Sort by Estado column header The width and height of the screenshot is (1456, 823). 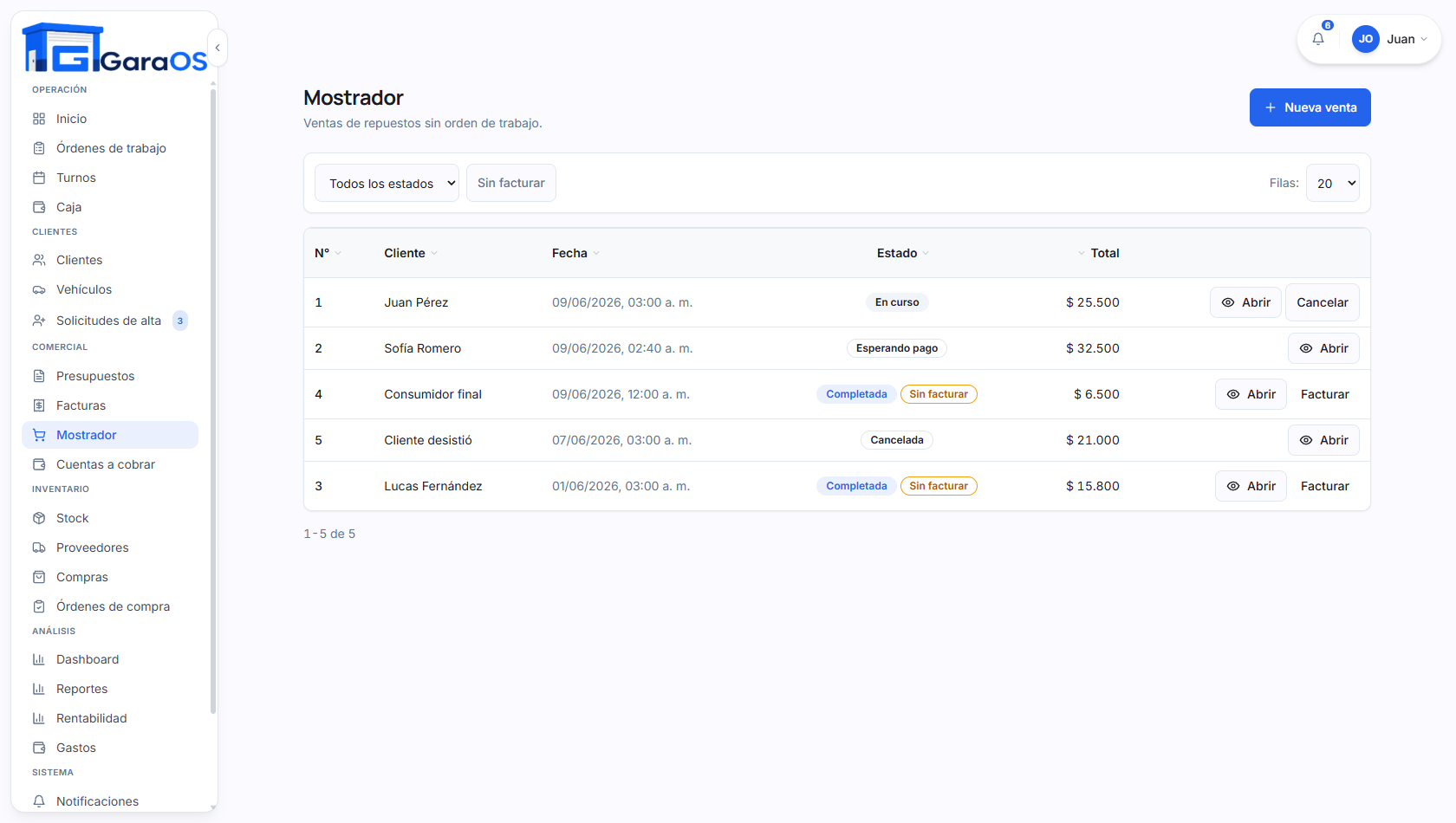tap(902, 253)
